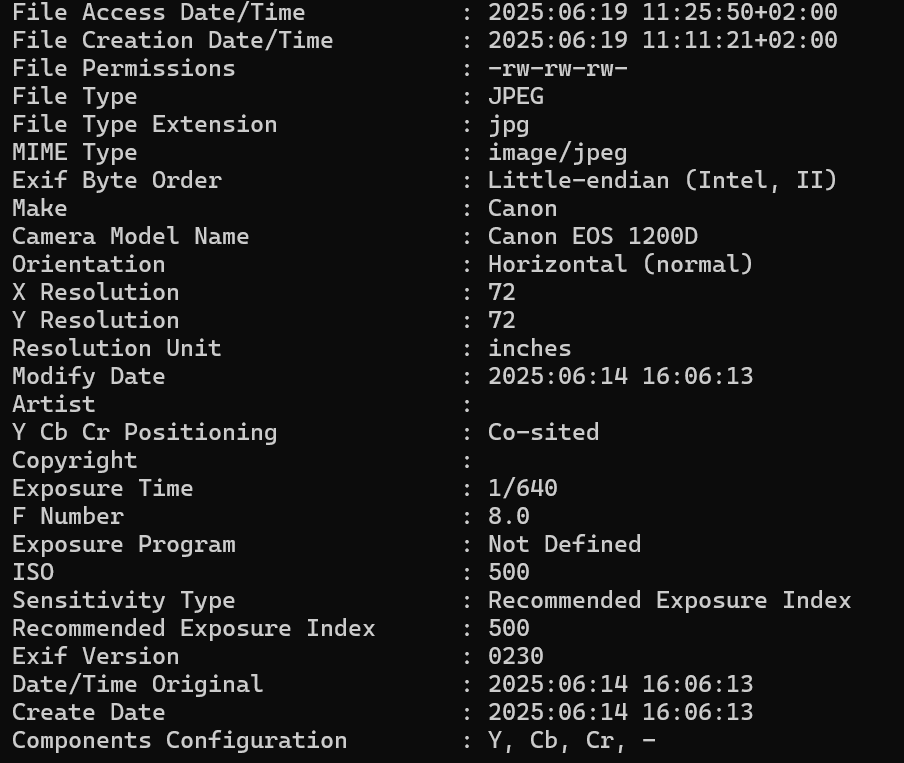Click the Date/Time Original timestamp value
904x763 pixels.
tap(620, 685)
